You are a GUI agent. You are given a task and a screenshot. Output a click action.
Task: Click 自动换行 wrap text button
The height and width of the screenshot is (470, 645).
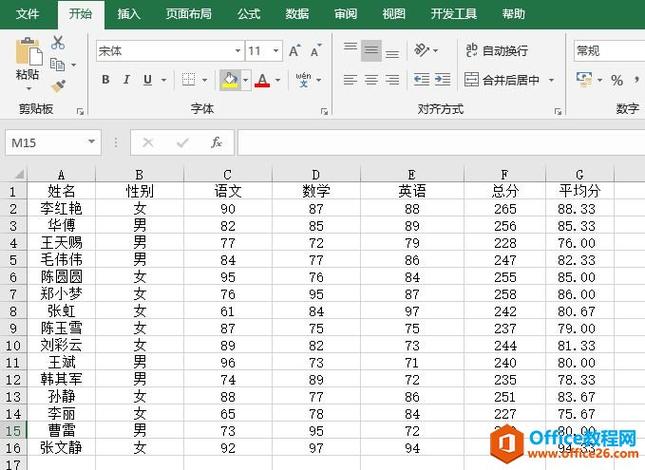click(497, 51)
